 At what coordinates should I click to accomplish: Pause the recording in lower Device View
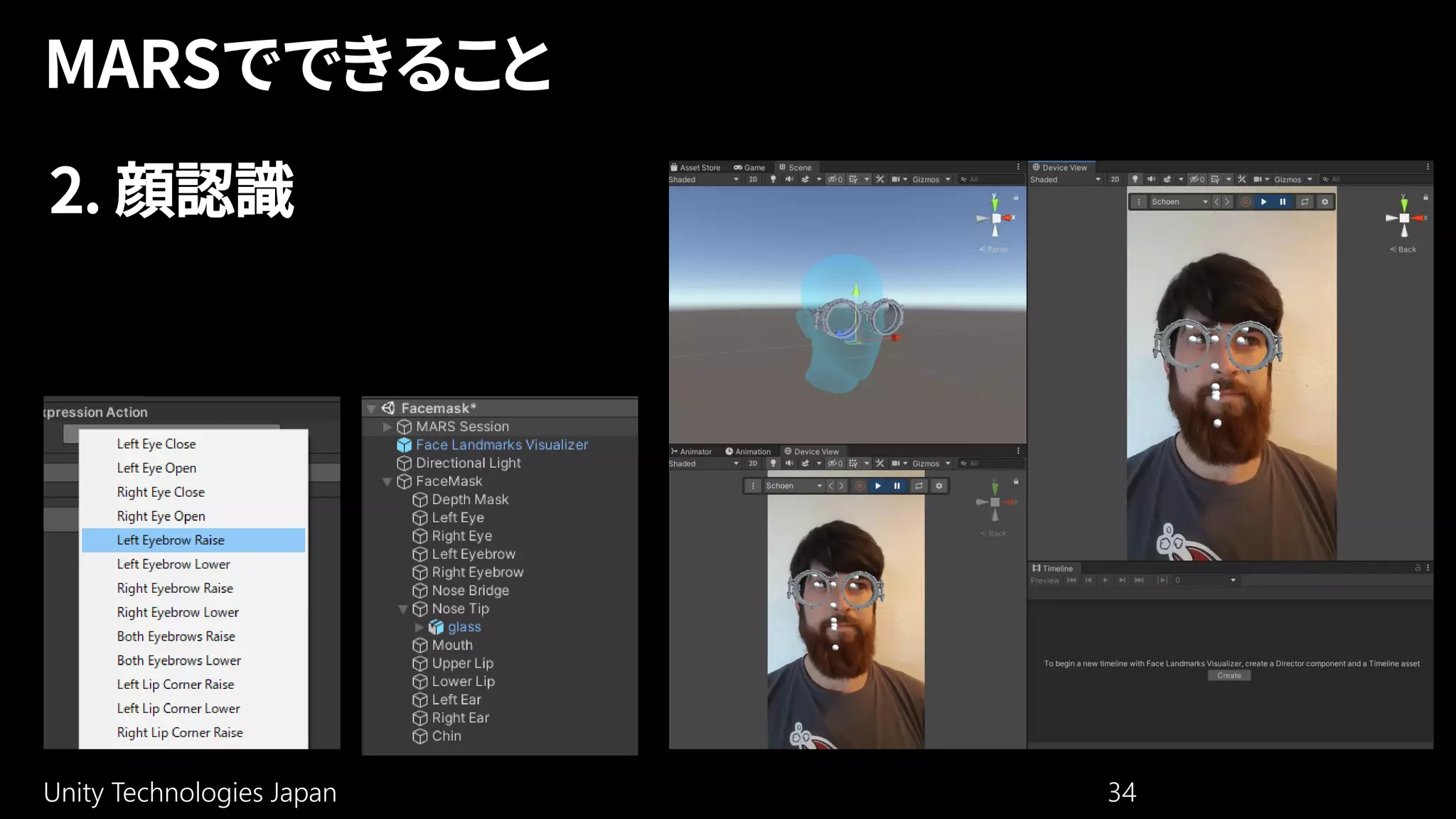[897, 486]
